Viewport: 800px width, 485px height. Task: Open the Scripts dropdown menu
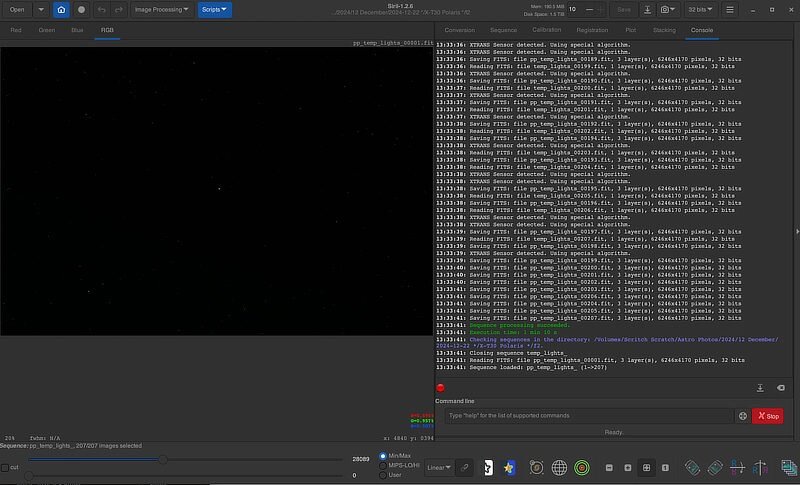214,9
